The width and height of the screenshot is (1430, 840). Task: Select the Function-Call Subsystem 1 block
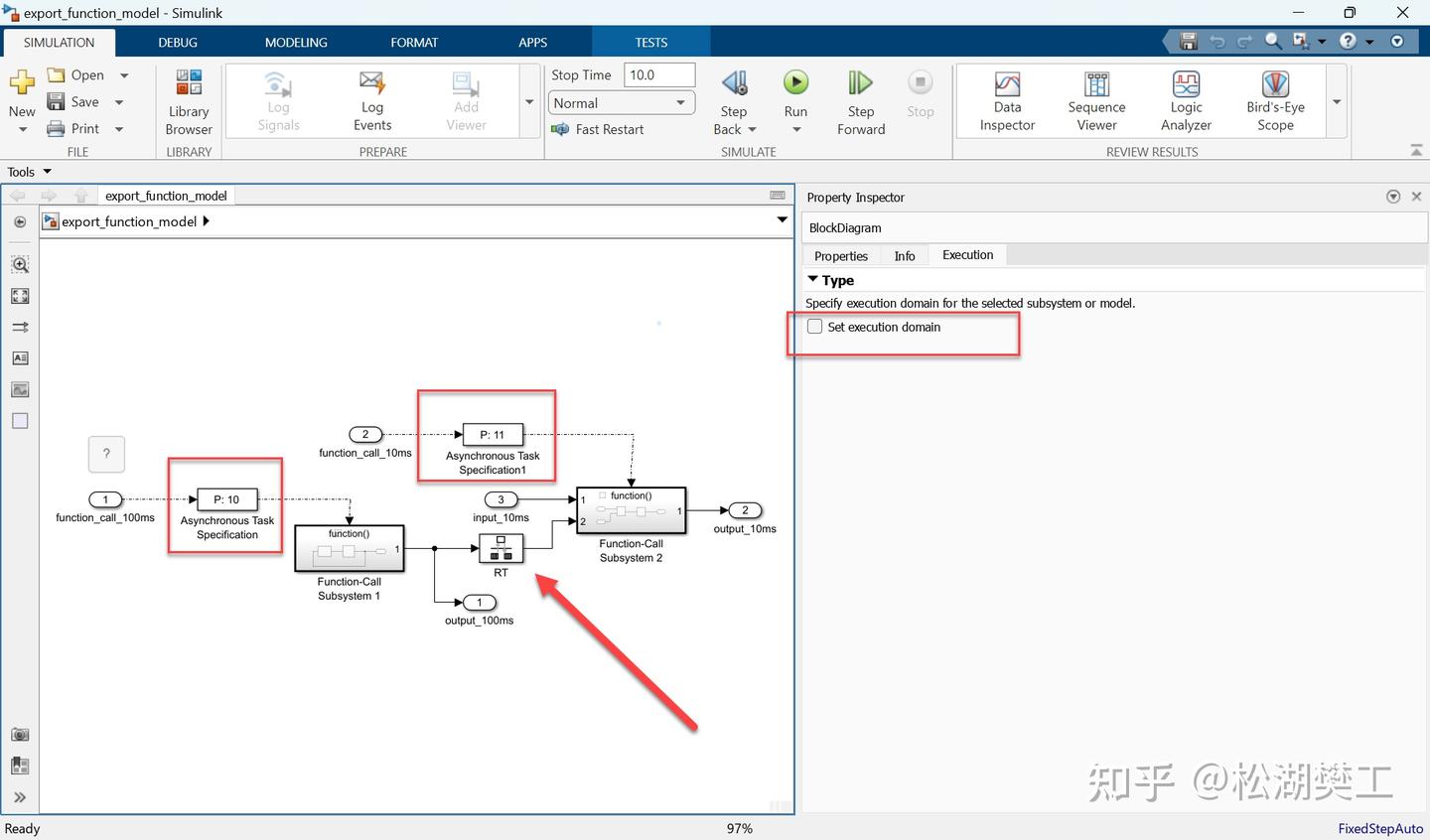(x=350, y=548)
